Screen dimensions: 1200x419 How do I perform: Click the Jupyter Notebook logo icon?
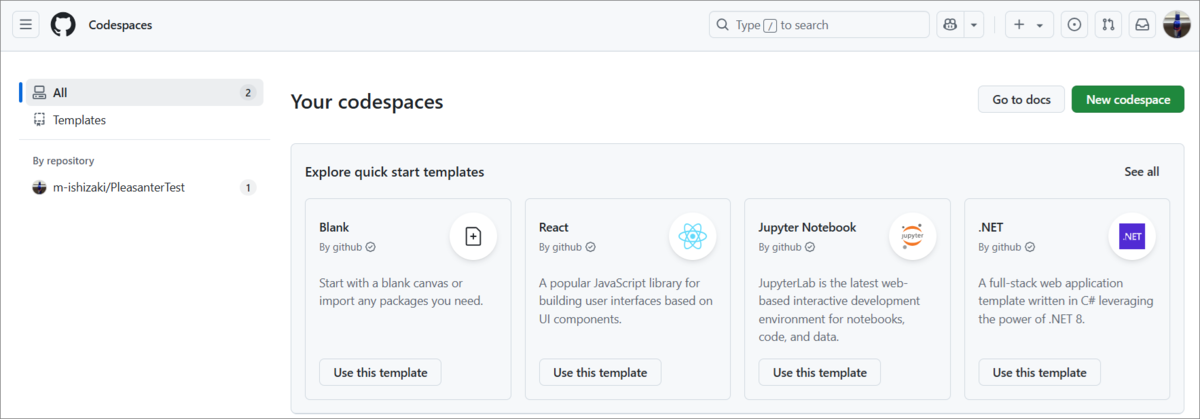(913, 237)
